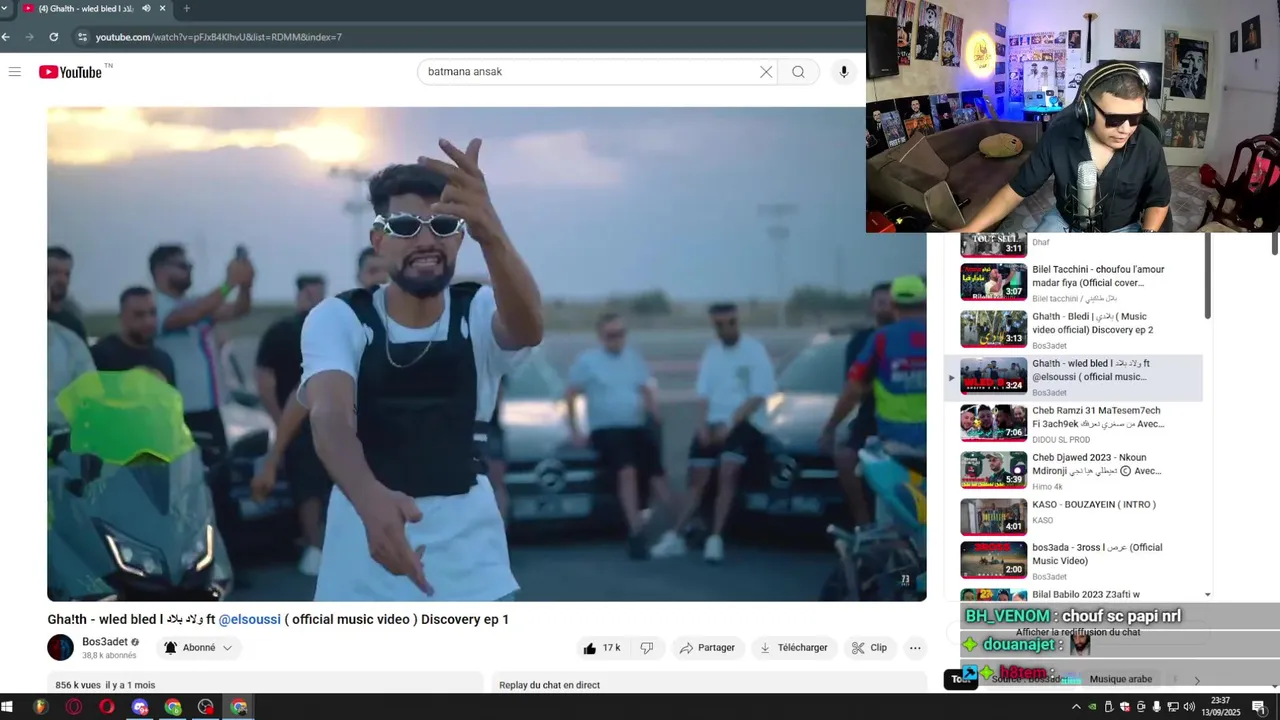Select the Tout filter chip

[960, 679]
